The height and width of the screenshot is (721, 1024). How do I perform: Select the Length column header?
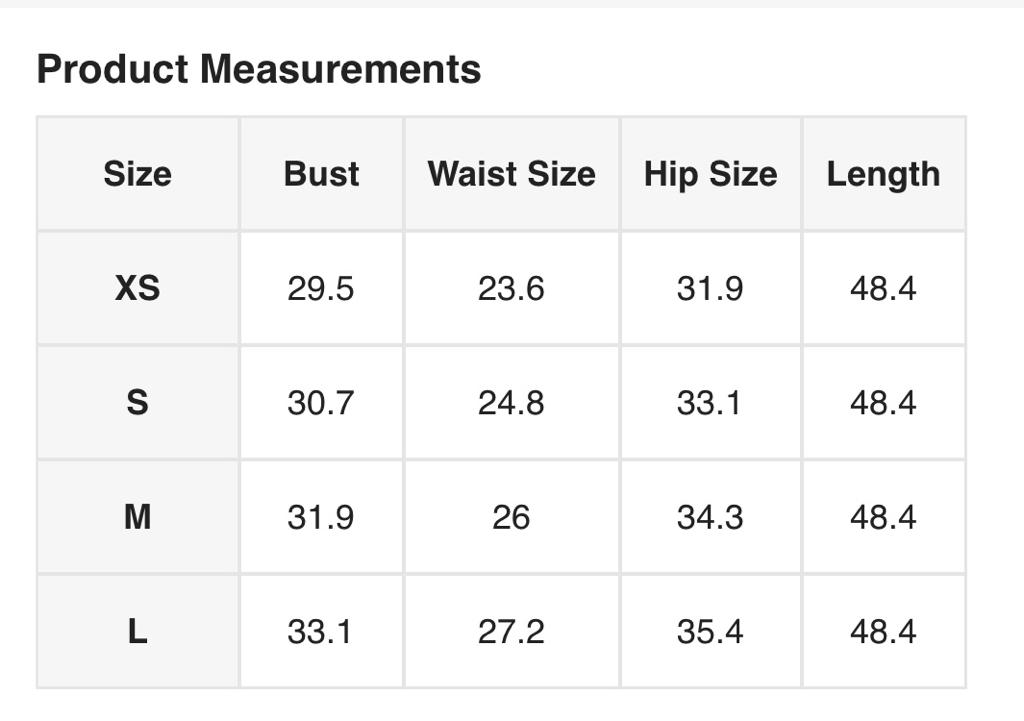(x=883, y=174)
